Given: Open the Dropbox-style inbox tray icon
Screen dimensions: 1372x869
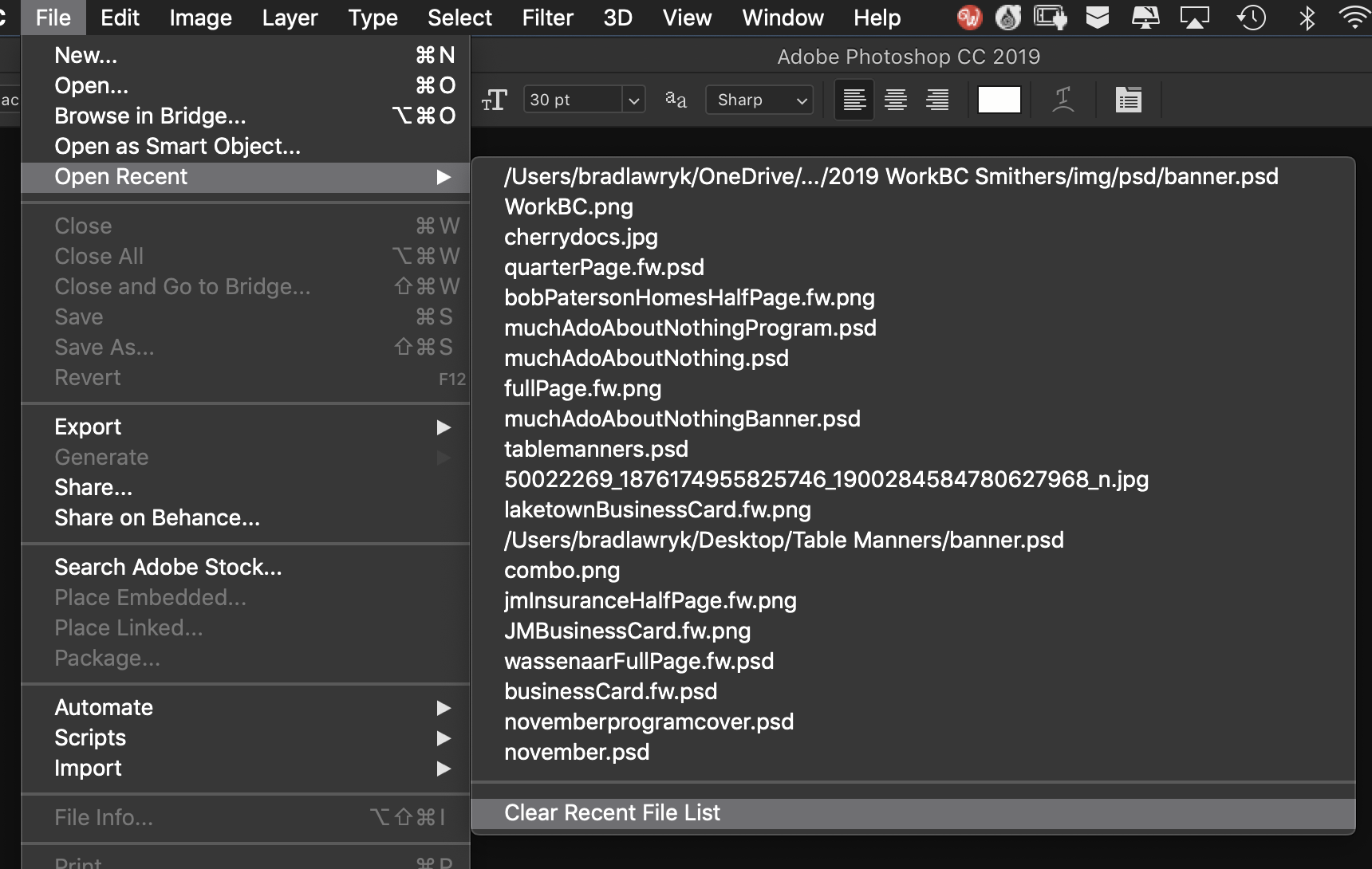Looking at the screenshot, I should (1098, 18).
